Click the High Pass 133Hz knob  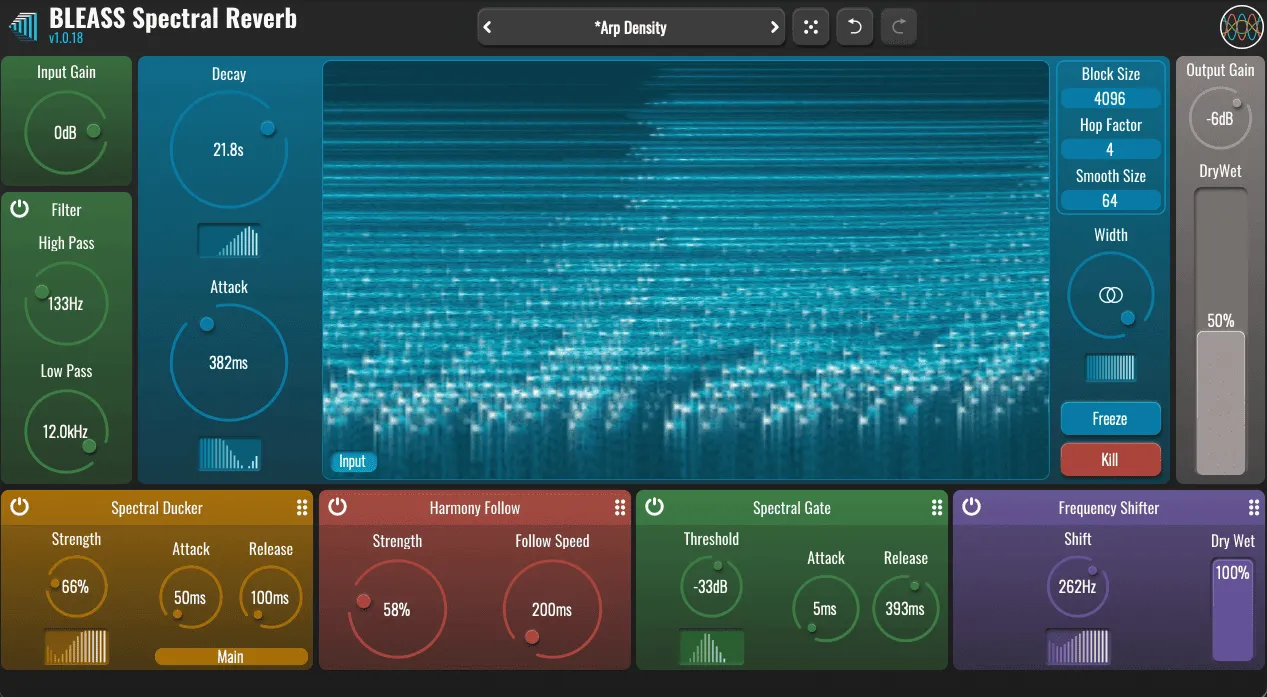[66, 303]
